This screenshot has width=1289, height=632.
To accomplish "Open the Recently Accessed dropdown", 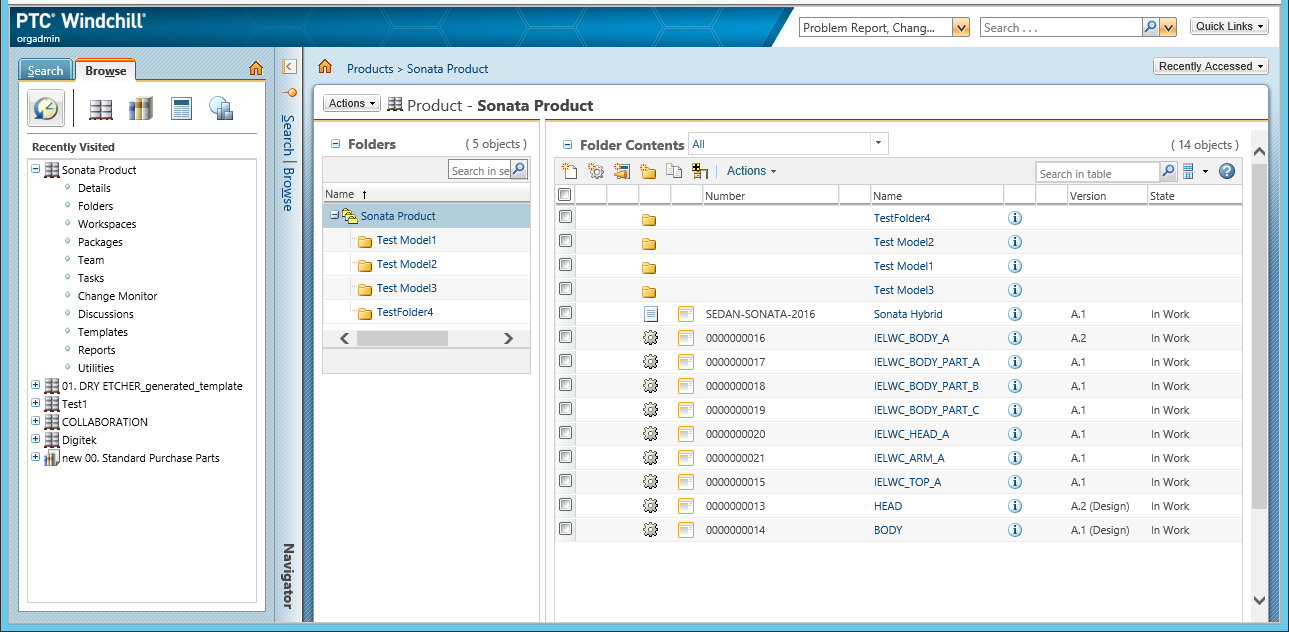I will pos(1211,66).
